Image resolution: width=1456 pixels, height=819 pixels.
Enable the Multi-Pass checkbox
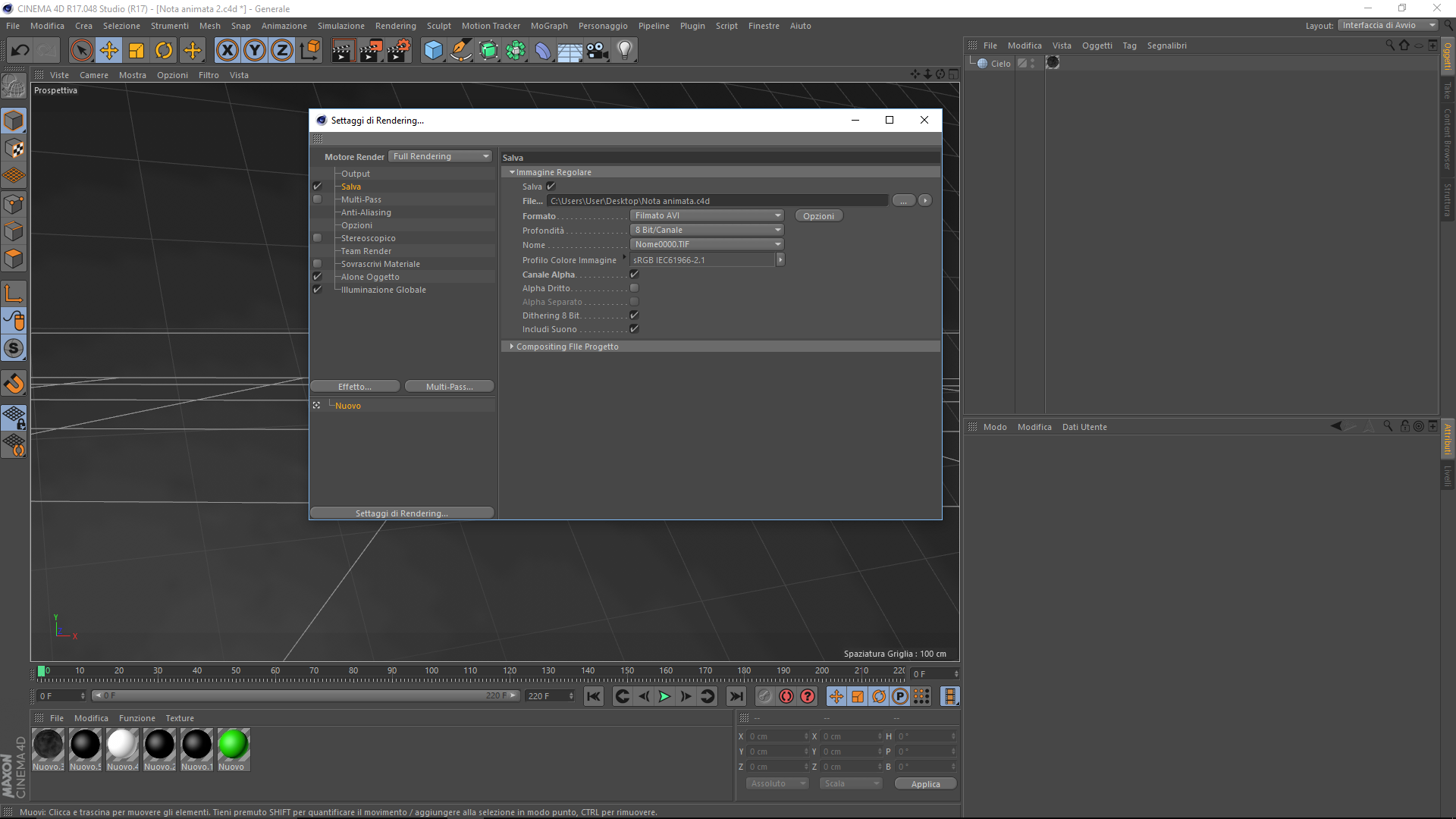pos(318,199)
